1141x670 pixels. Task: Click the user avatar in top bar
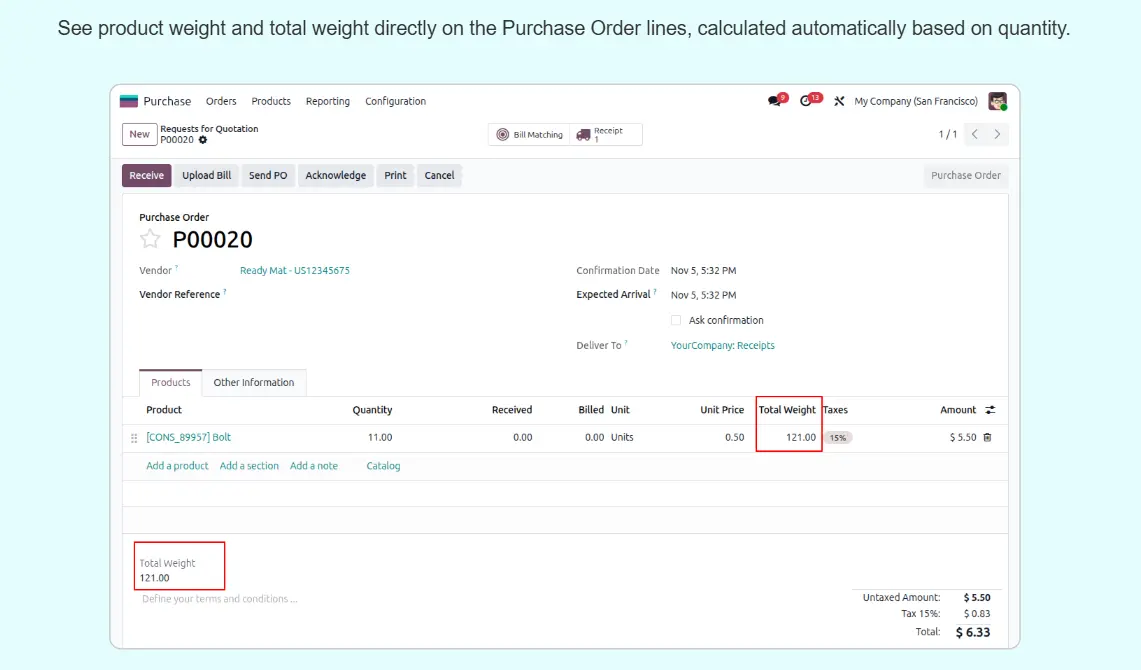996,101
